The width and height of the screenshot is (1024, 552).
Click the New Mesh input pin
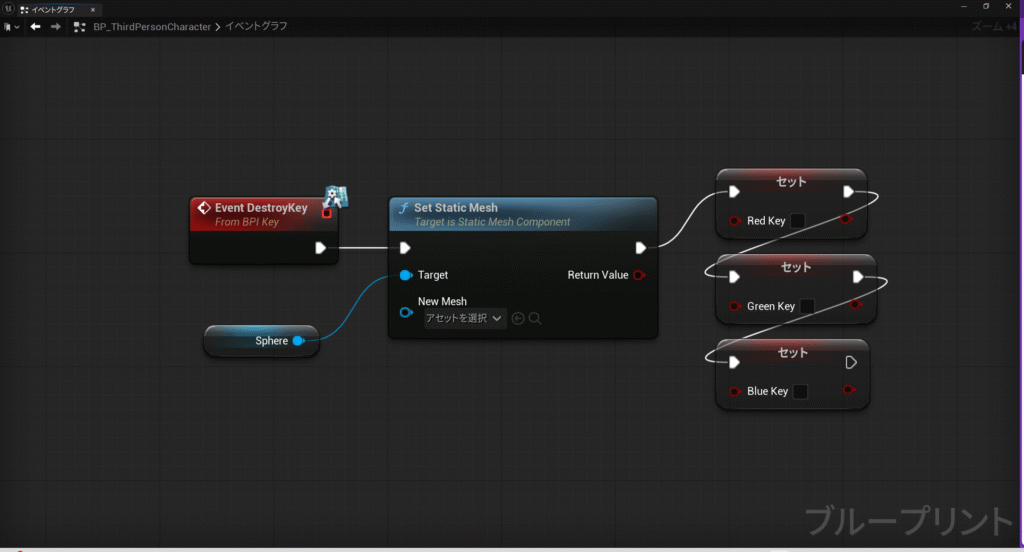coord(406,312)
